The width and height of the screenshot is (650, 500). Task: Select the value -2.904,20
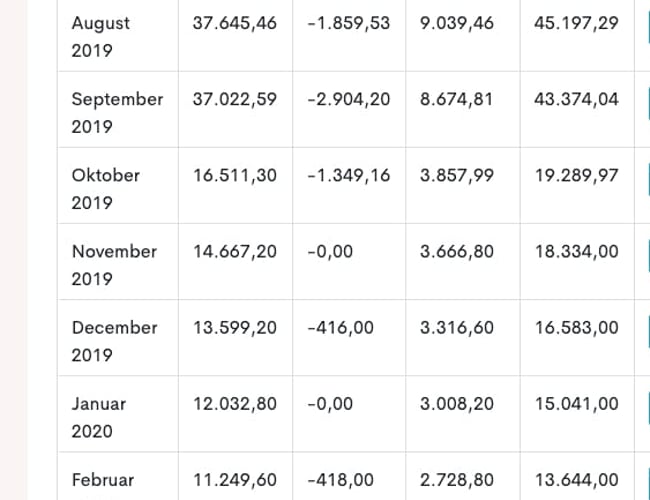coord(349,99)
